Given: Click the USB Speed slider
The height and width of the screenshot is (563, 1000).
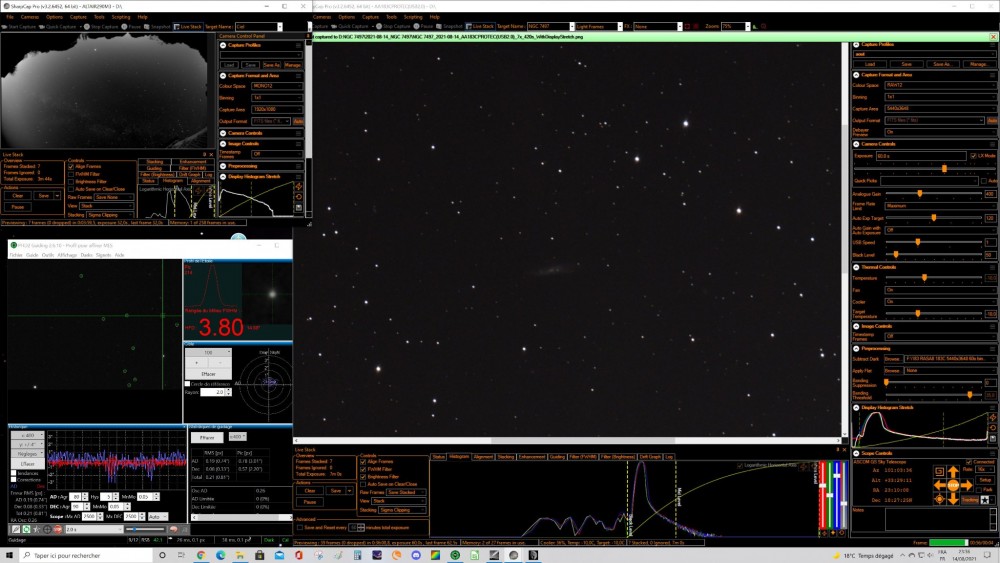Looking at the screenshot, I should point(933,242).
